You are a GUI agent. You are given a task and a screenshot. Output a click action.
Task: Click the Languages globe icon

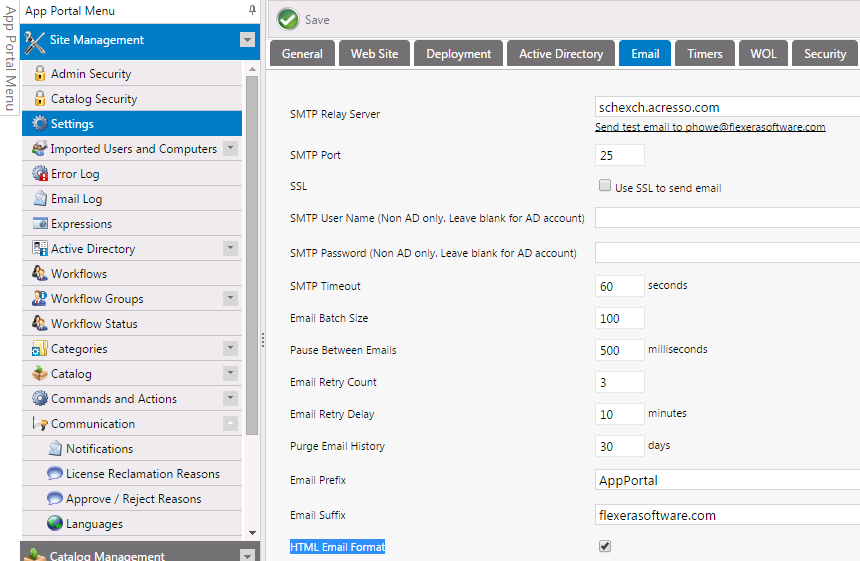pyautogui.click(x=56, y=524)
